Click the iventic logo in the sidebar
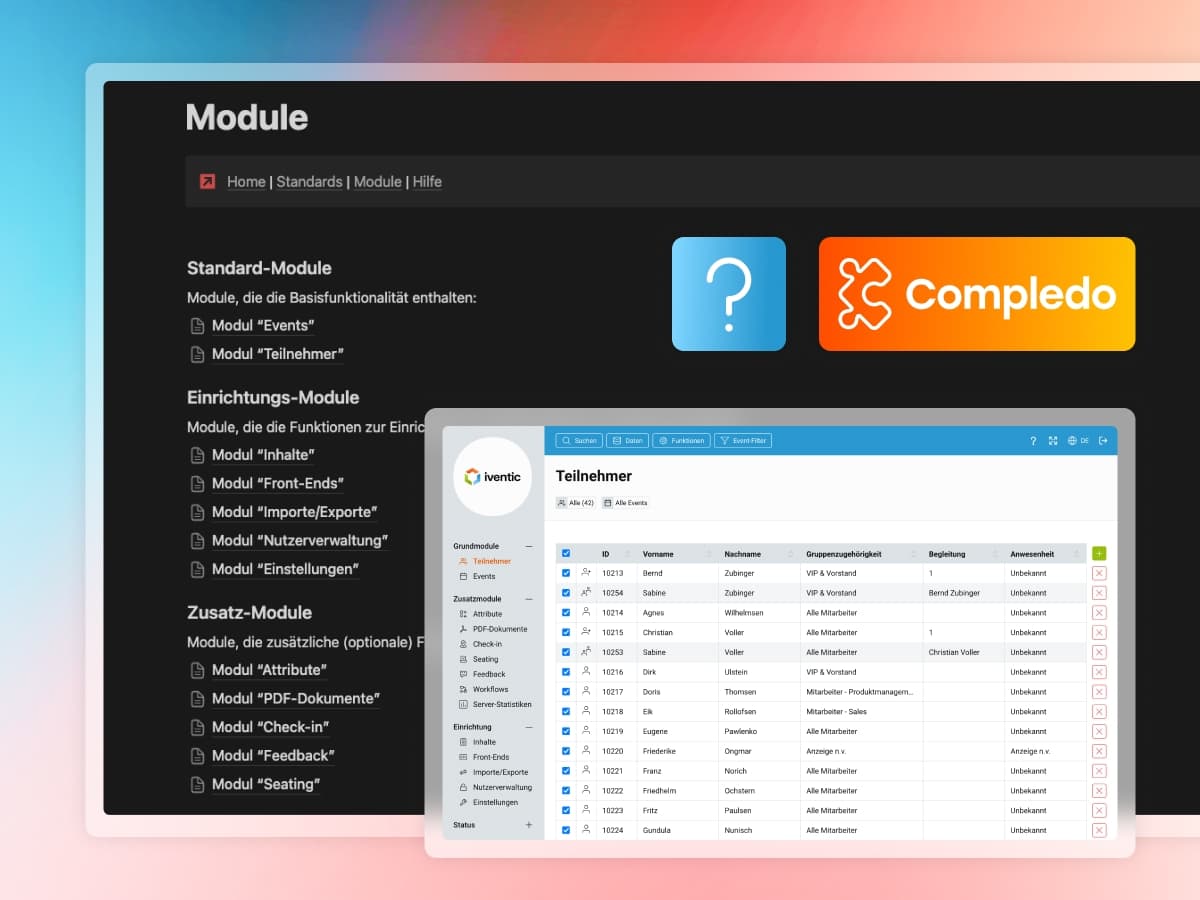The image size is (1200, 900). pyautogui.click(x=492, y=477)
